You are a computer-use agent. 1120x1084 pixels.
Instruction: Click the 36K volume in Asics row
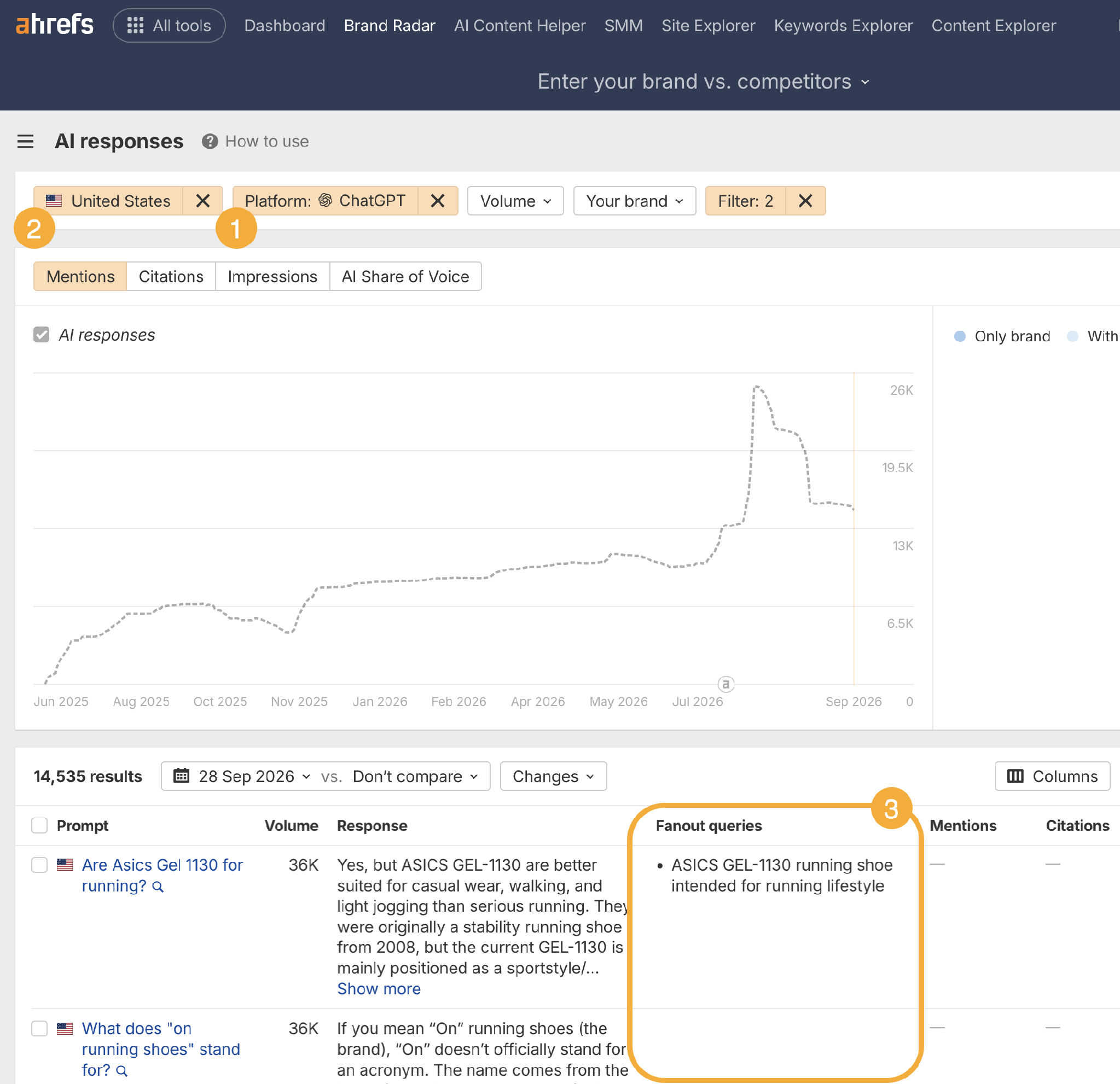303,865
